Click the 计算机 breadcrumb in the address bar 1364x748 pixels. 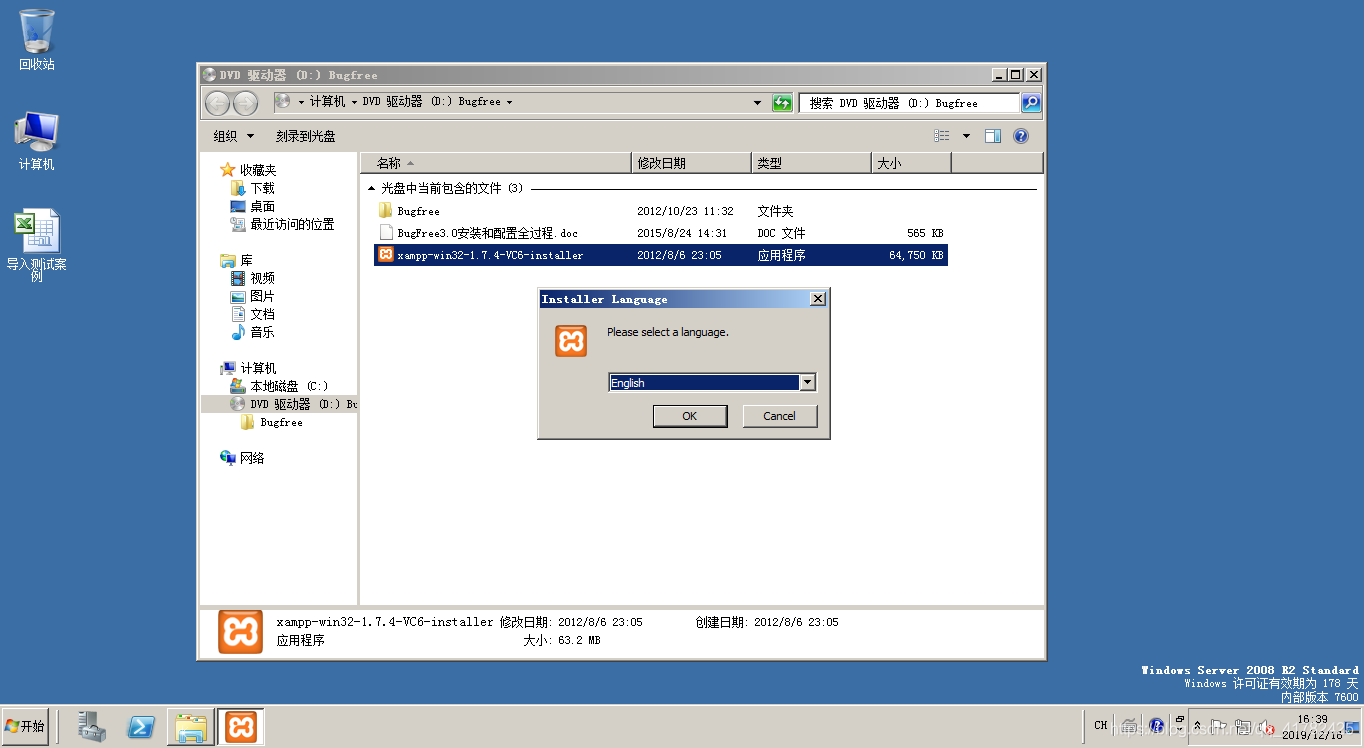(327, 102)
